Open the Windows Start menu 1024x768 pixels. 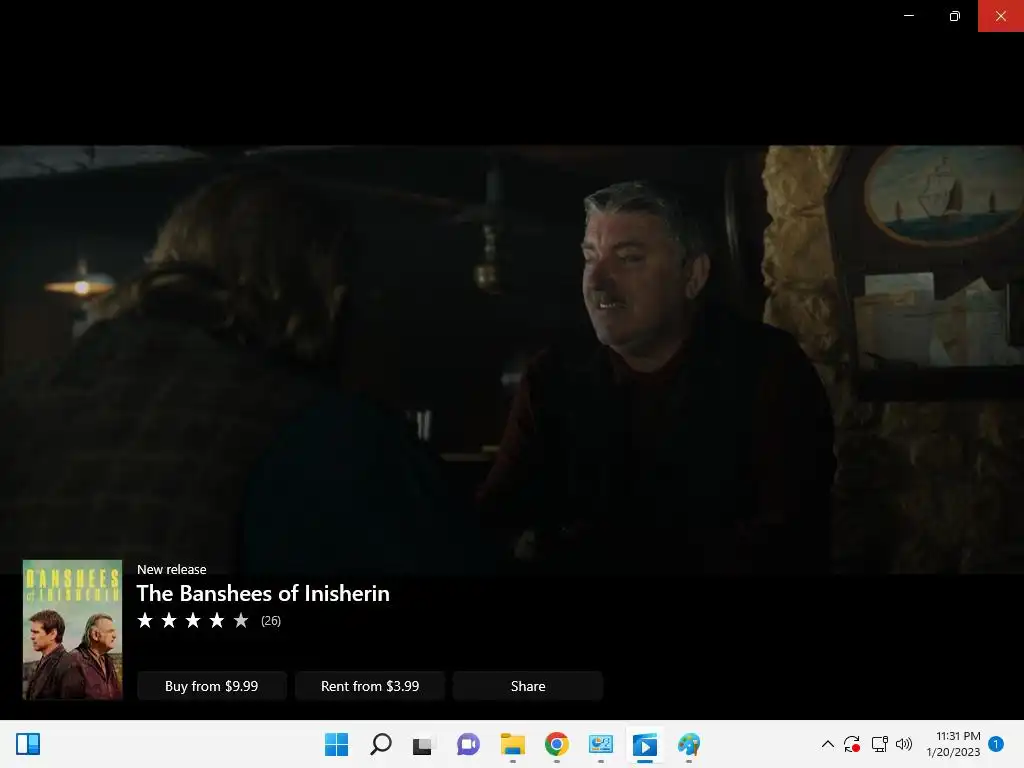336,744
